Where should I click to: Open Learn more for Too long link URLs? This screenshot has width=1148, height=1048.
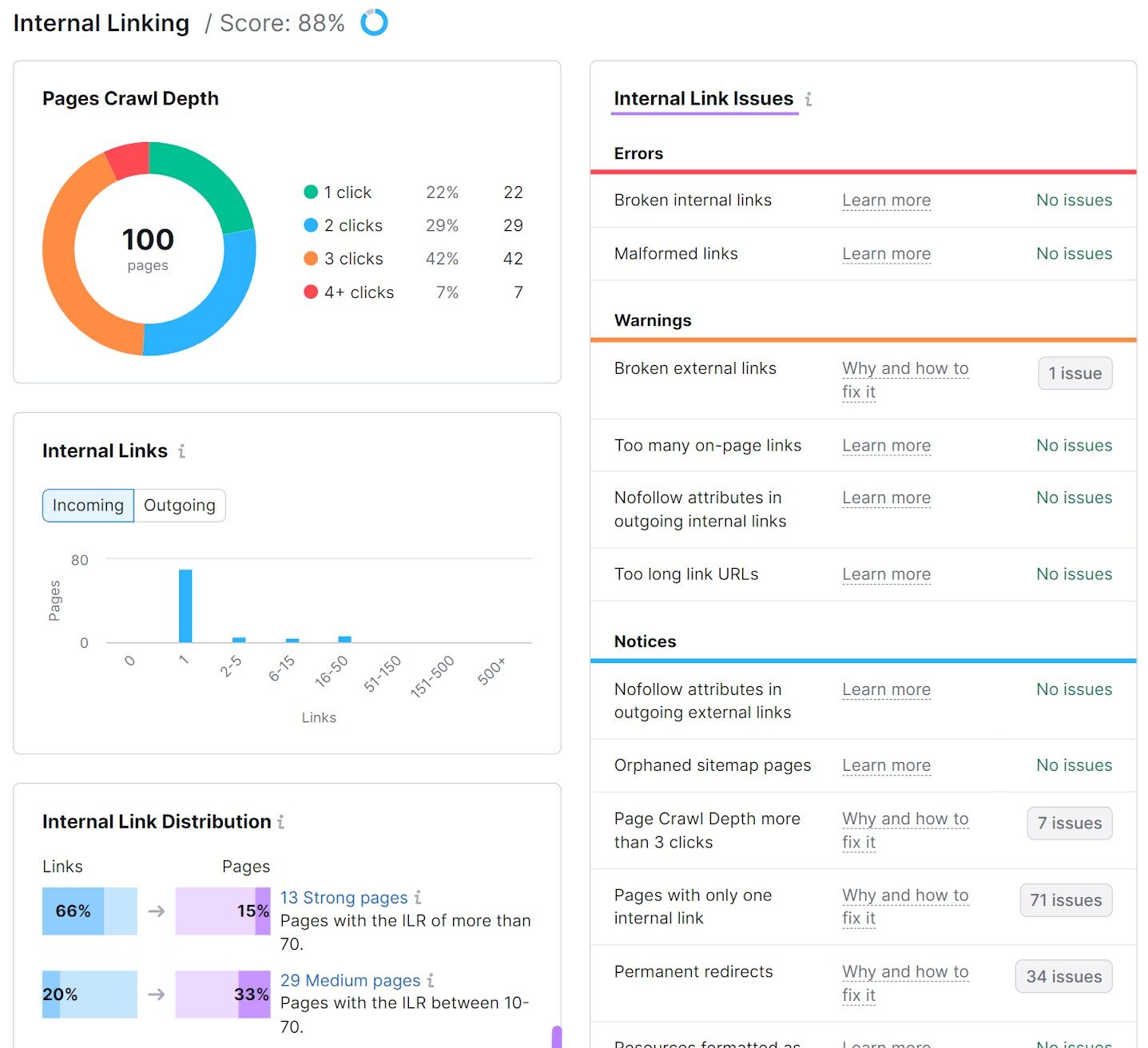886,574
